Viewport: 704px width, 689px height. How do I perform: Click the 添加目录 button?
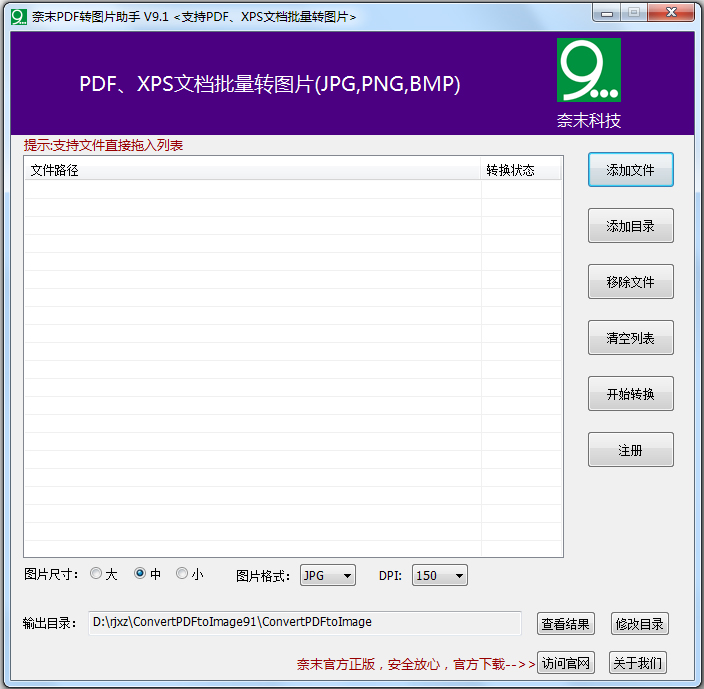point(630,226)
